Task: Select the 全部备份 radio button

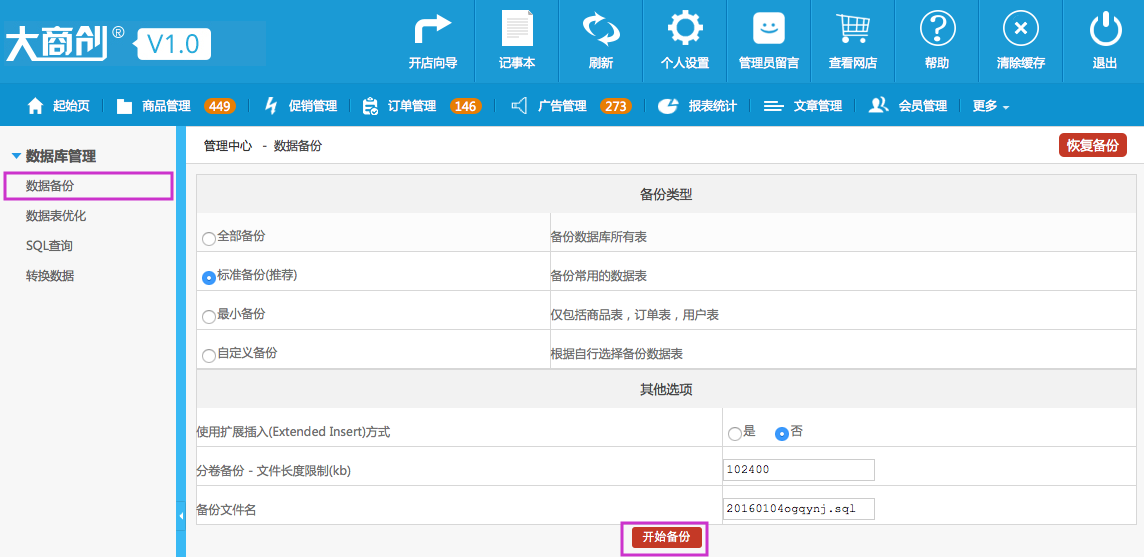Action: coord(209,239)
